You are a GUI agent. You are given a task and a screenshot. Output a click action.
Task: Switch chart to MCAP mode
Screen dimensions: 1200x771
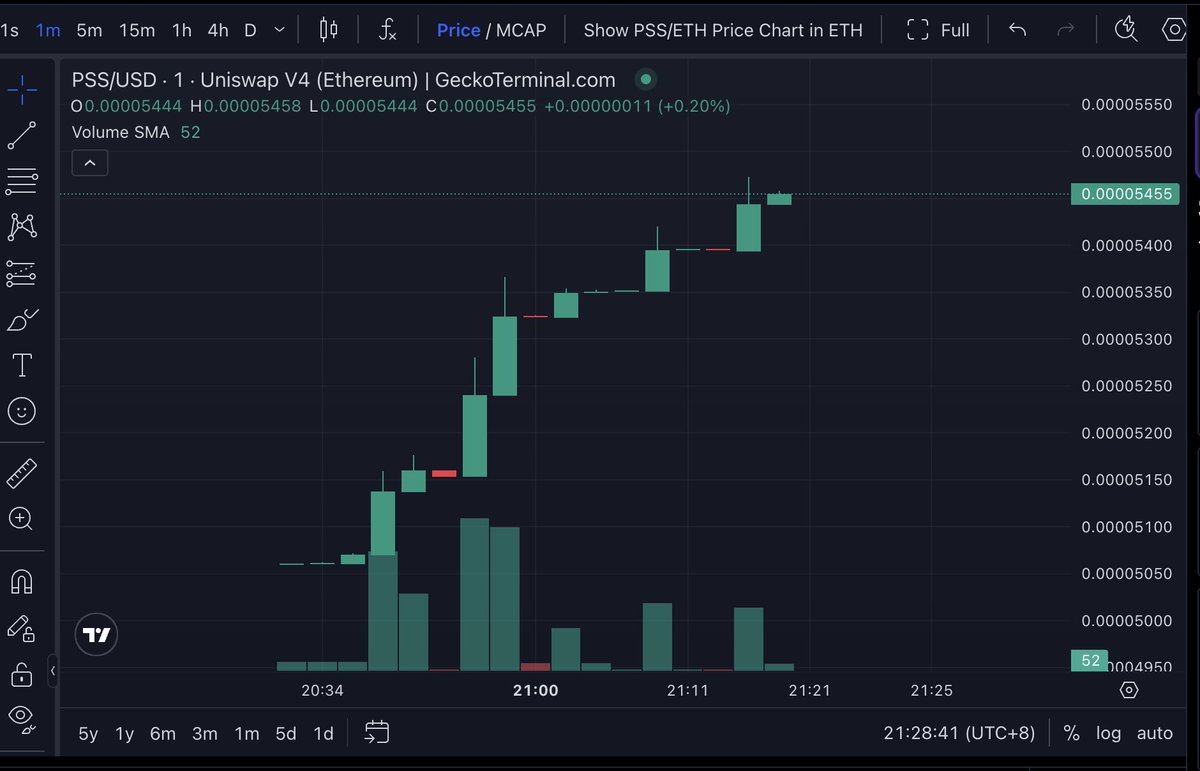coord(521,30)
